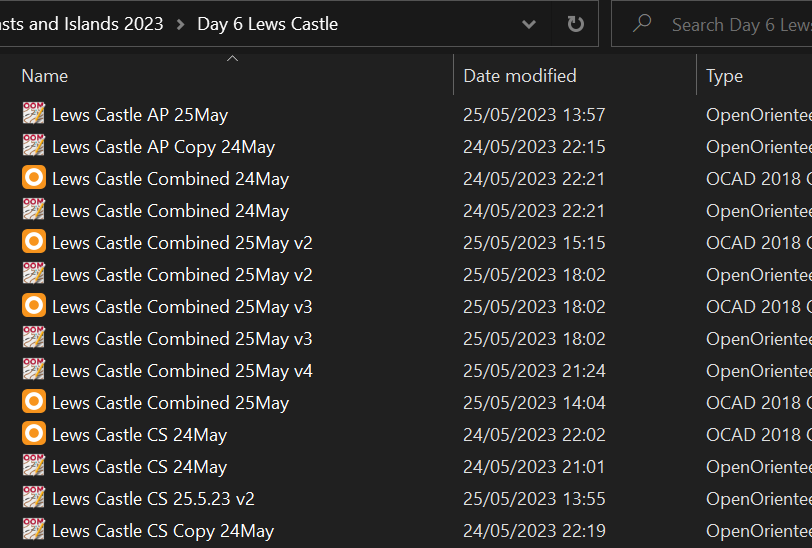Image resolution: width=812 pixels, height=548 pixels.
Task: Click the Mapper icon for Lews Castle AP Copy 24May
Action: click(x=34, y=146)
